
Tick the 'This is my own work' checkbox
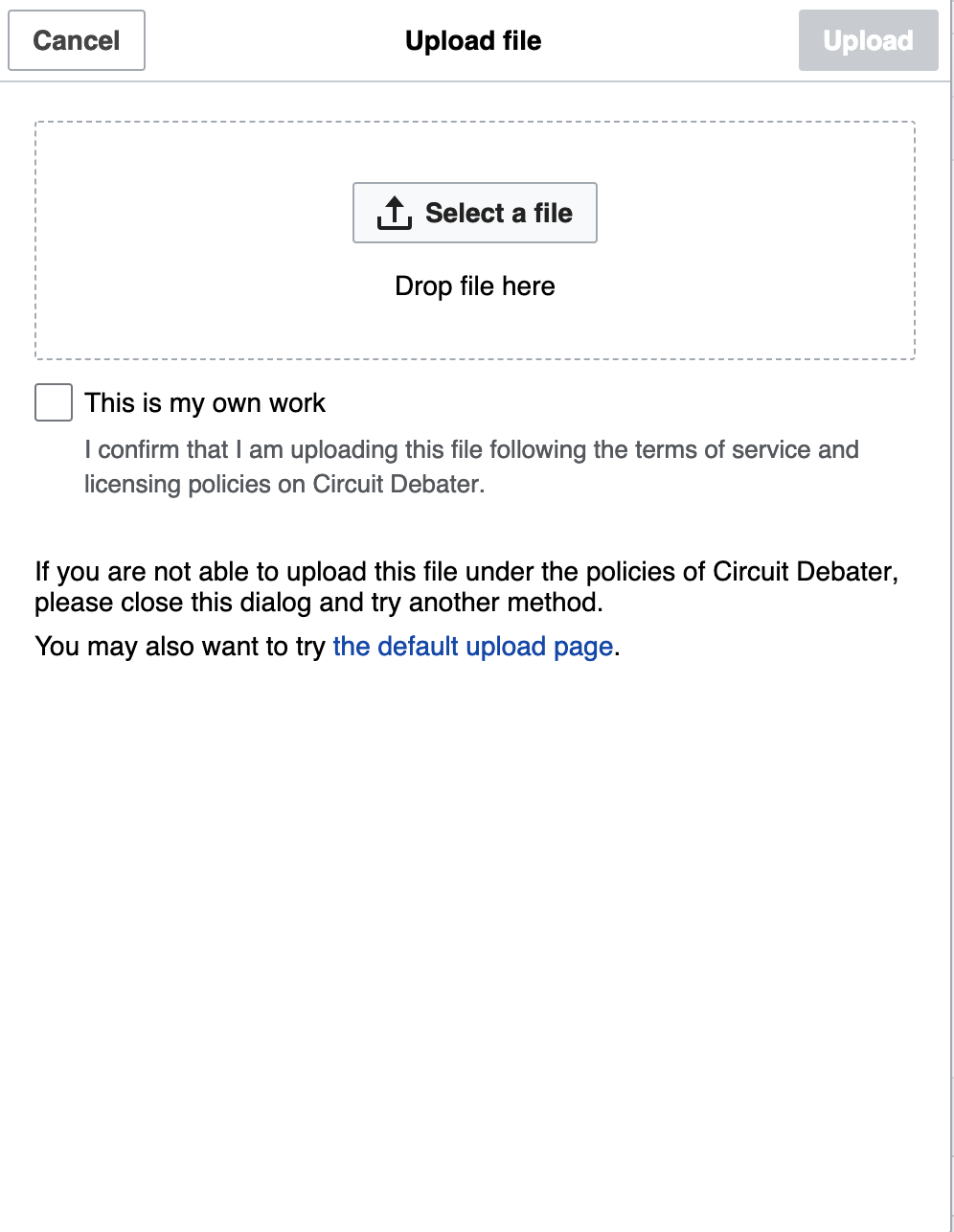(54, 402)
